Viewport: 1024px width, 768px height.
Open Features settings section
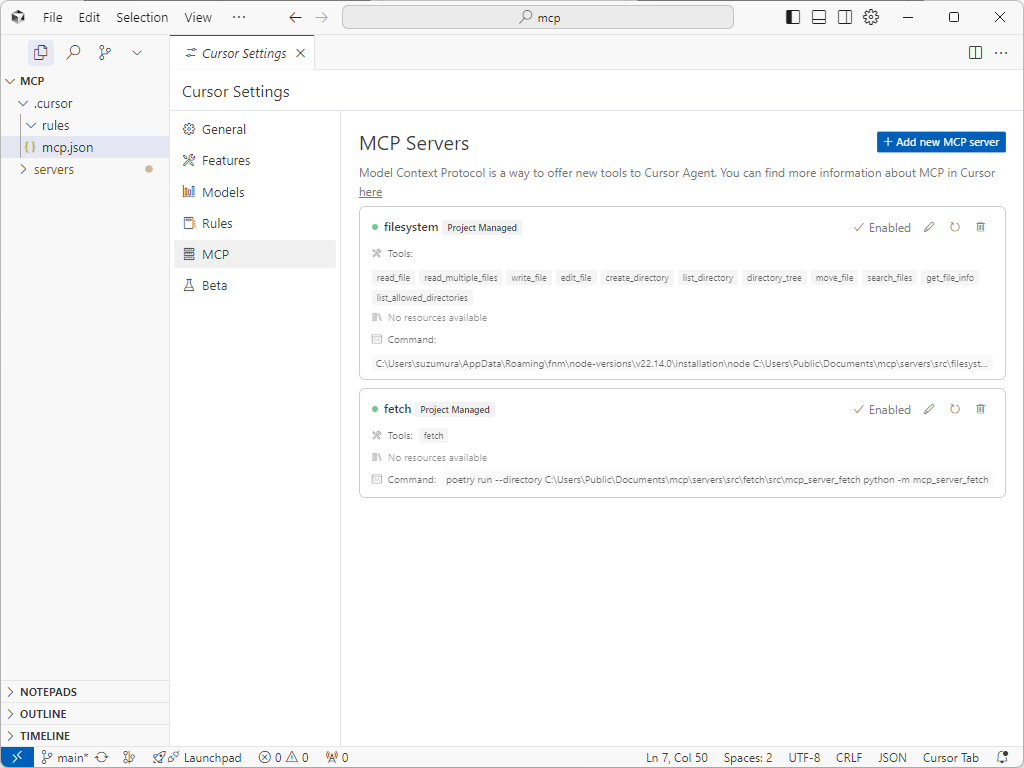255,161
